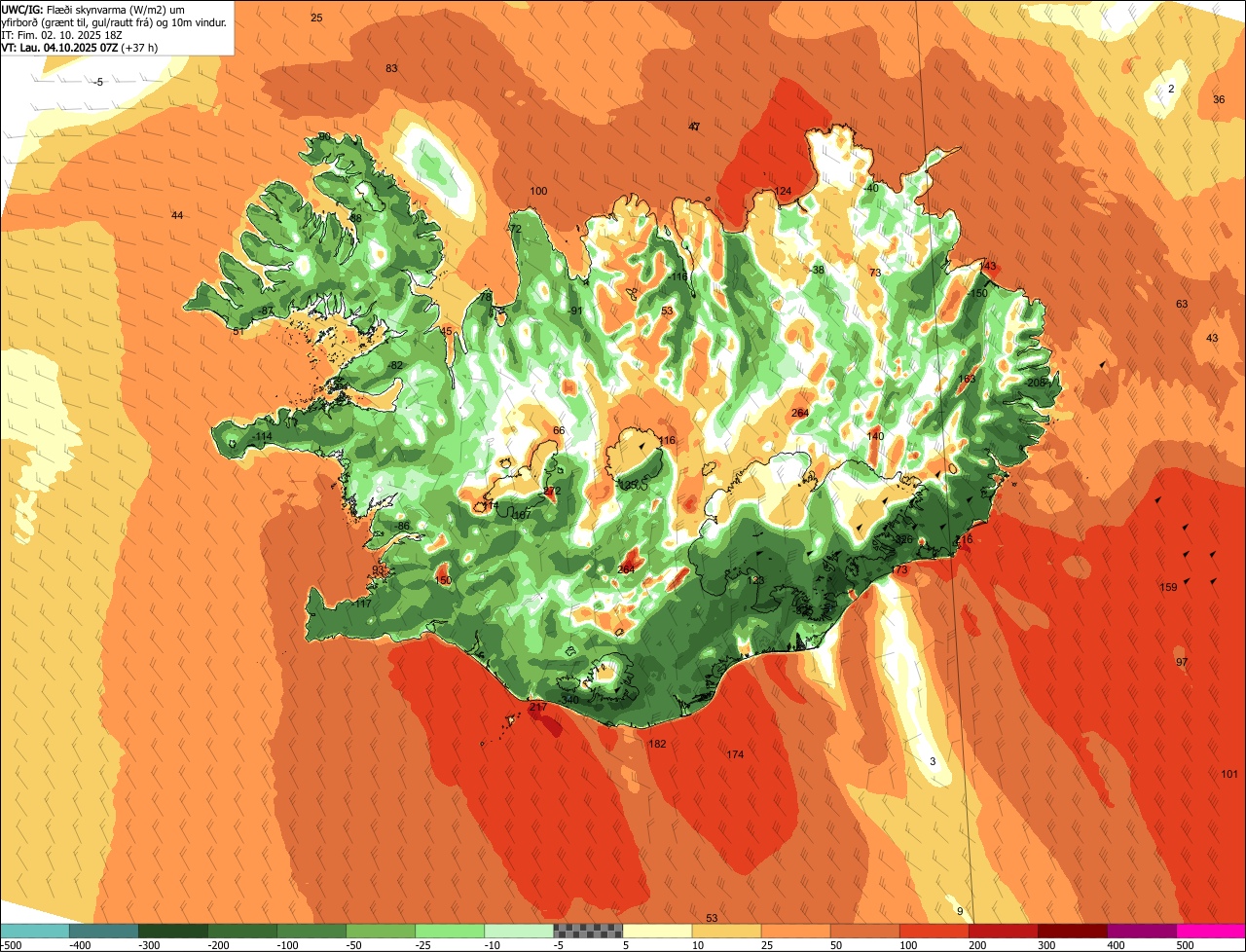Click the map value 93
The width and height of the screenshot is (1246, 952).
point(379,569)
